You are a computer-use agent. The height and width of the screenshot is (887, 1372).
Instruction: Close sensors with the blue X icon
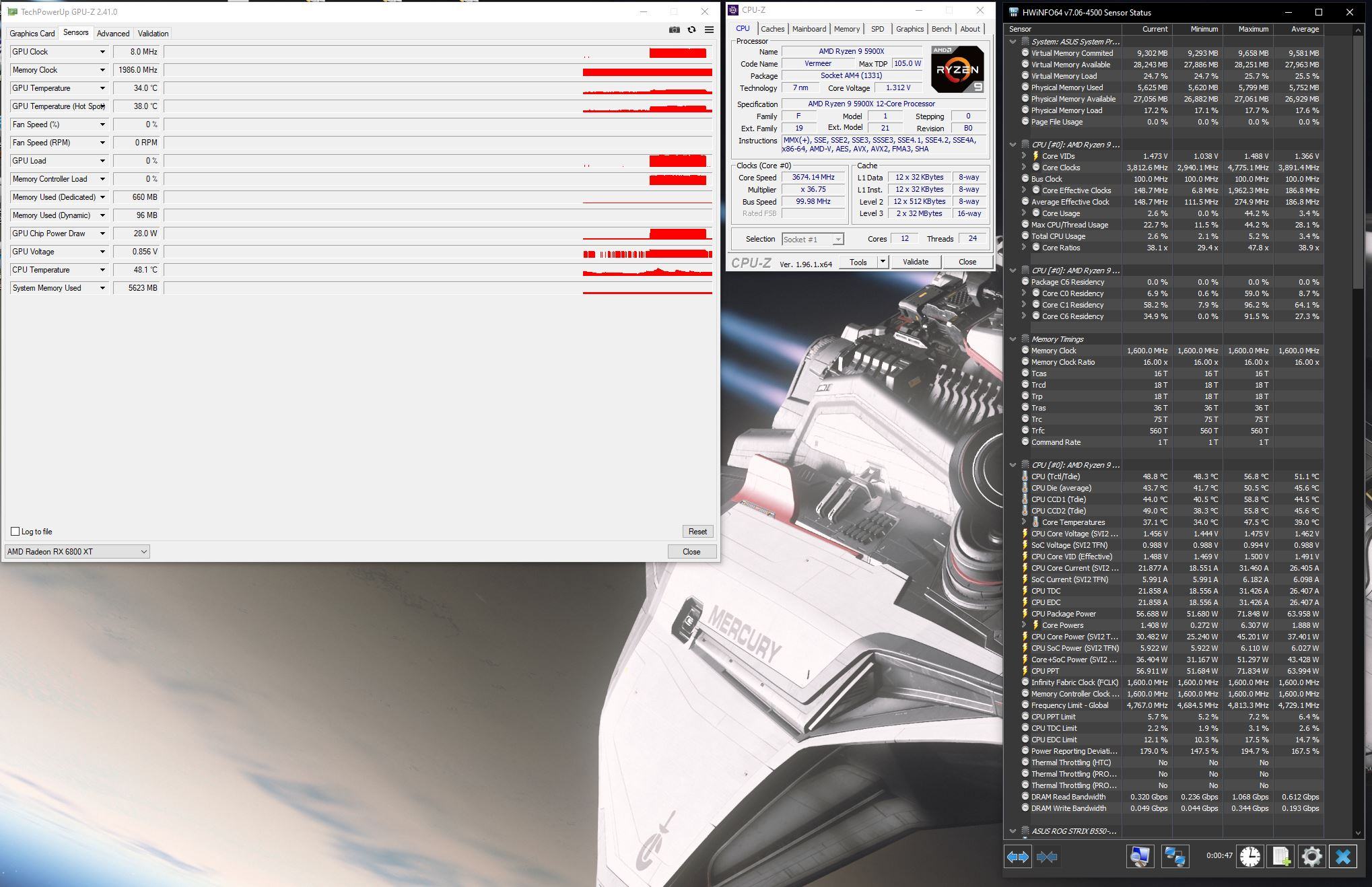coord(1343,857)
